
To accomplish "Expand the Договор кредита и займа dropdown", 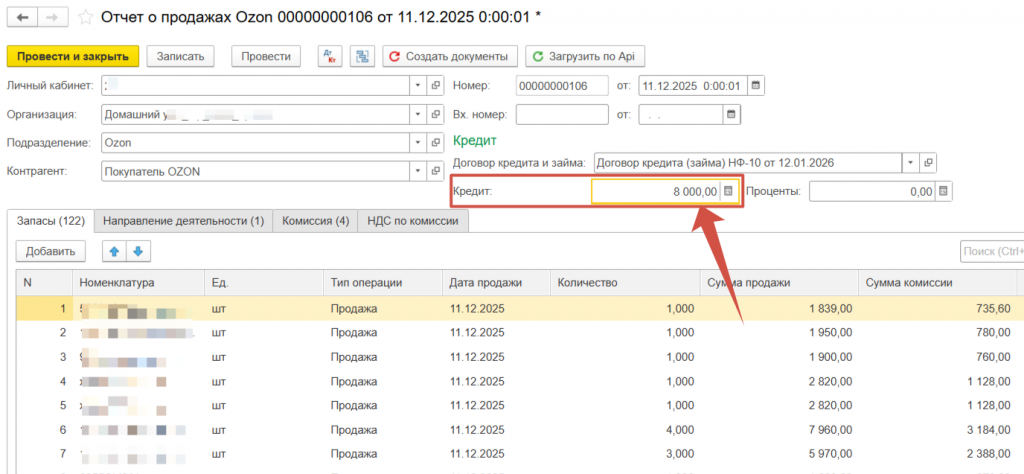I will pos(910,162).
